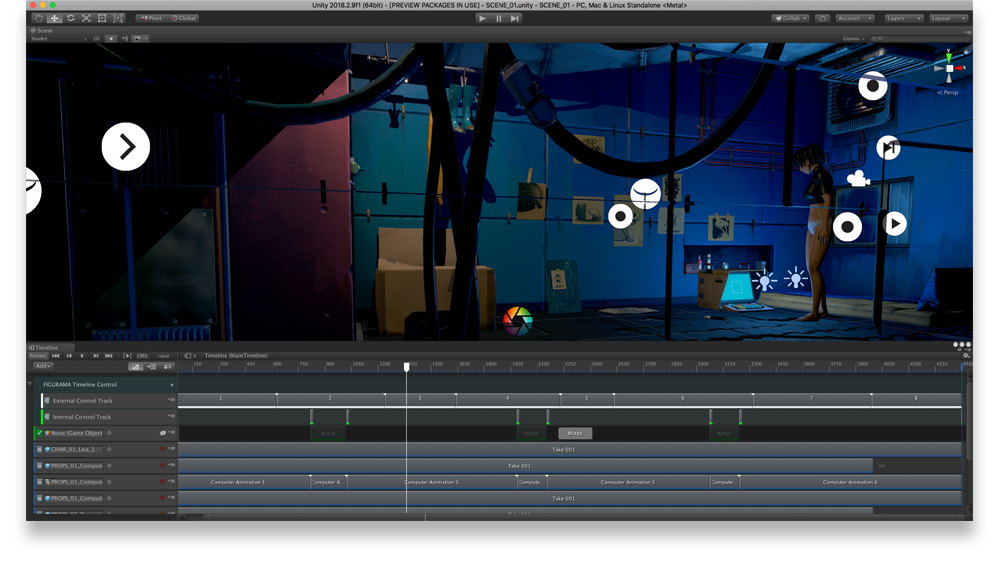Uncheck the None (Game Object) track checkbox
The width and height of the screenshot is (1000, 575).
click(40, 433)
